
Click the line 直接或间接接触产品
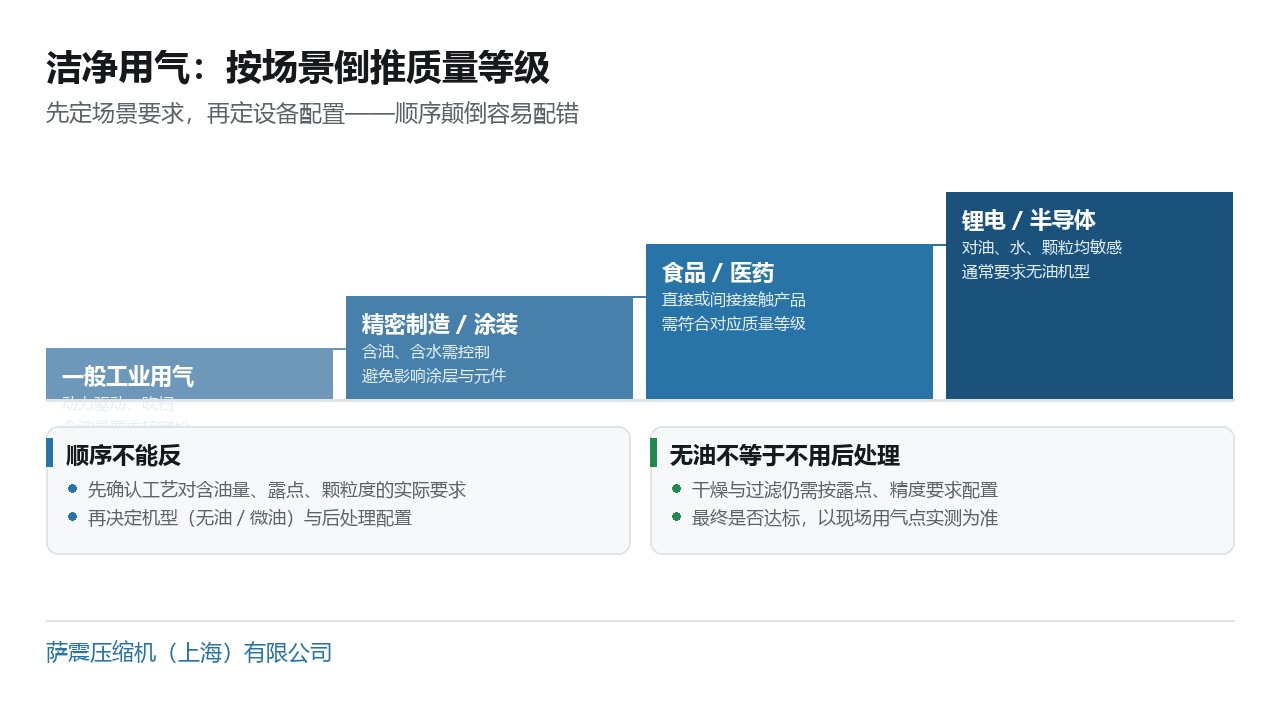pos(733,300)
